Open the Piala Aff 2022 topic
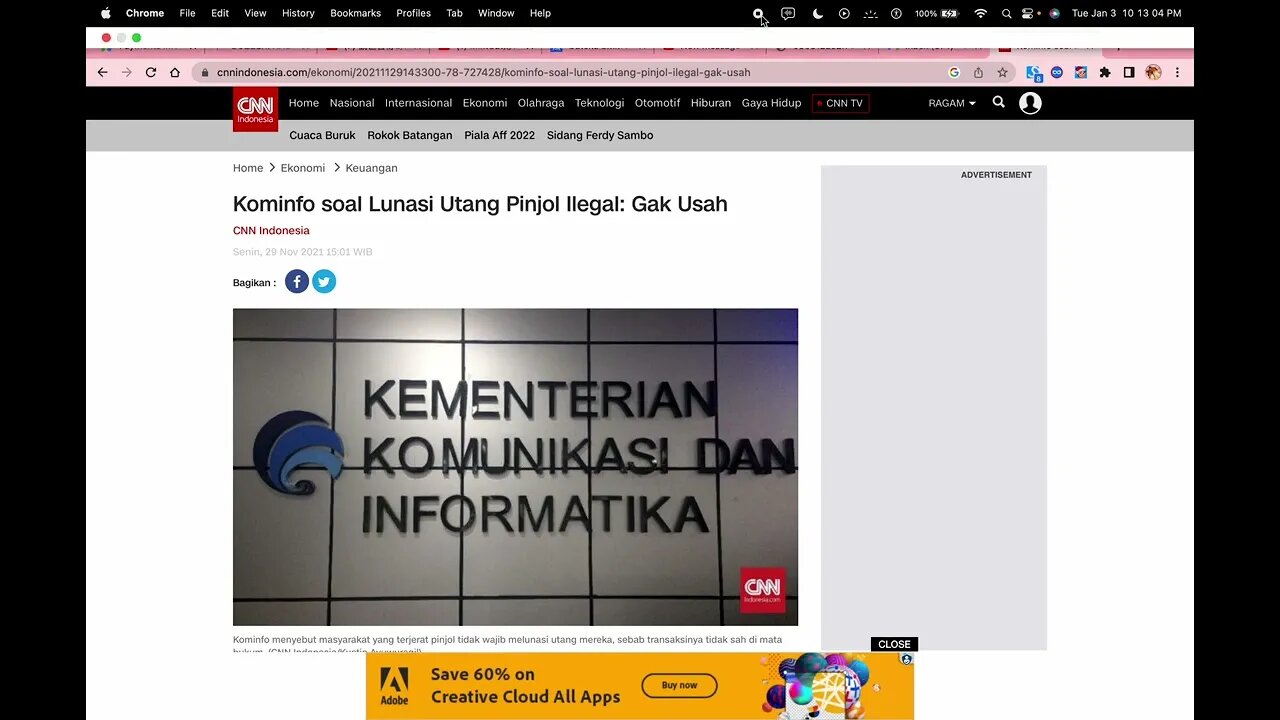1280x720 pixels. [x=499, y=135]
